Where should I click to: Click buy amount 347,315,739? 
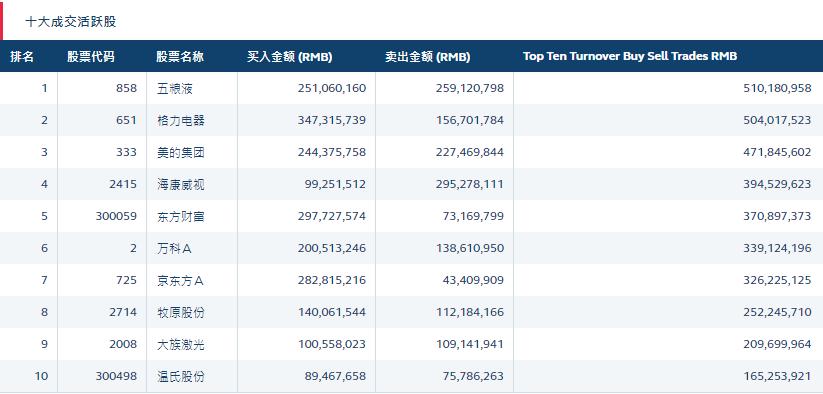tap(332, 120)
